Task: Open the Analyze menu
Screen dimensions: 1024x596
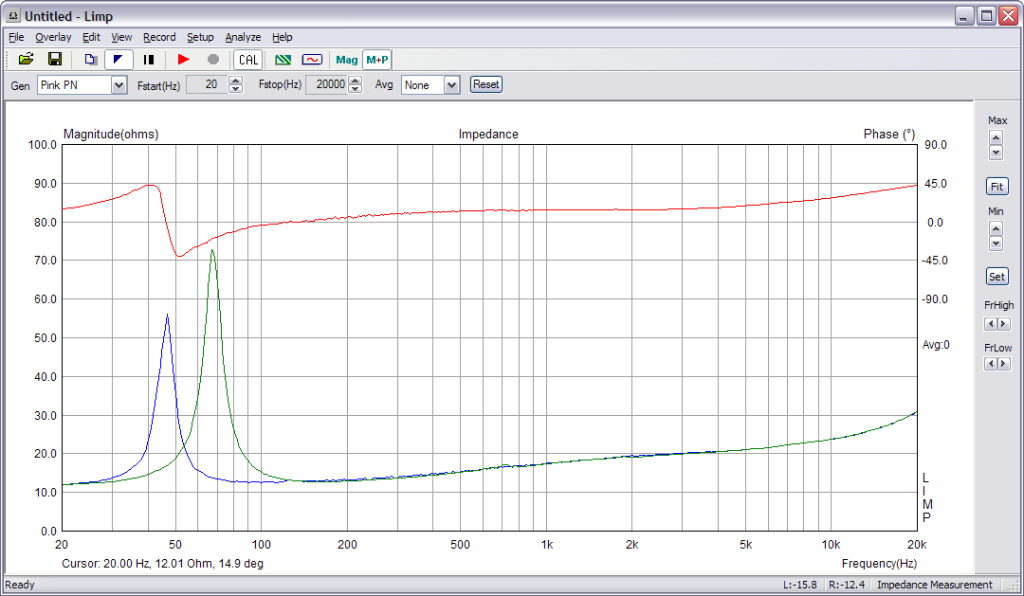Action: pyautogui.click(x=242, y=37)
